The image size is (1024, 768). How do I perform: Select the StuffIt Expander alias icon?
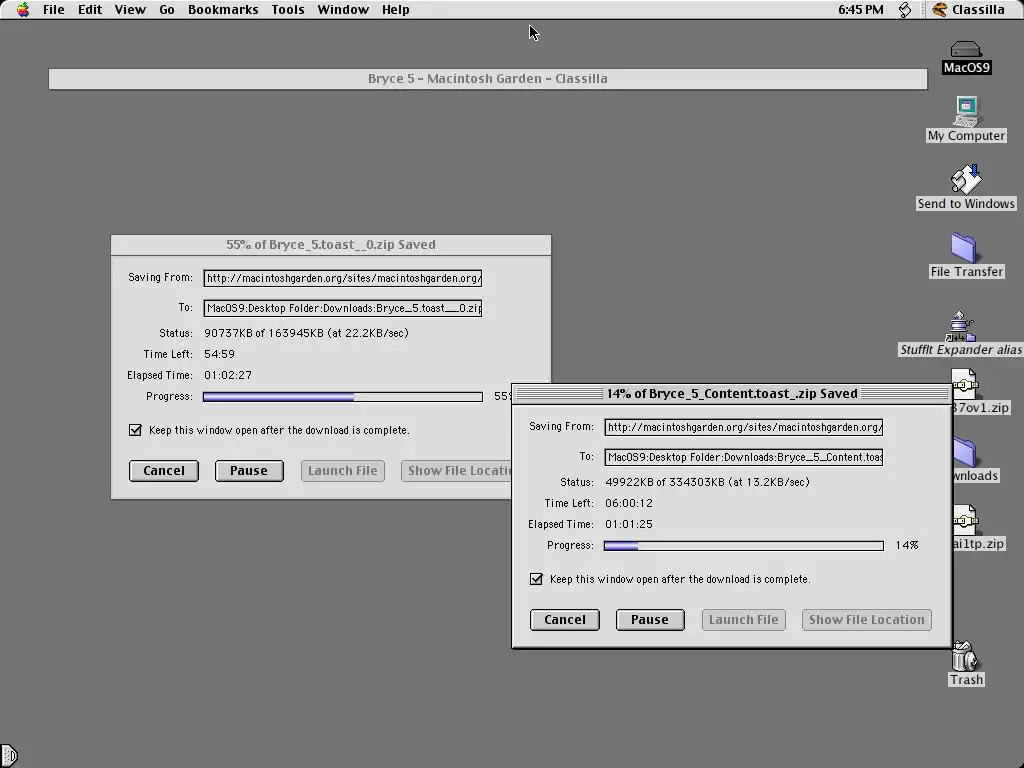[961, 326]
